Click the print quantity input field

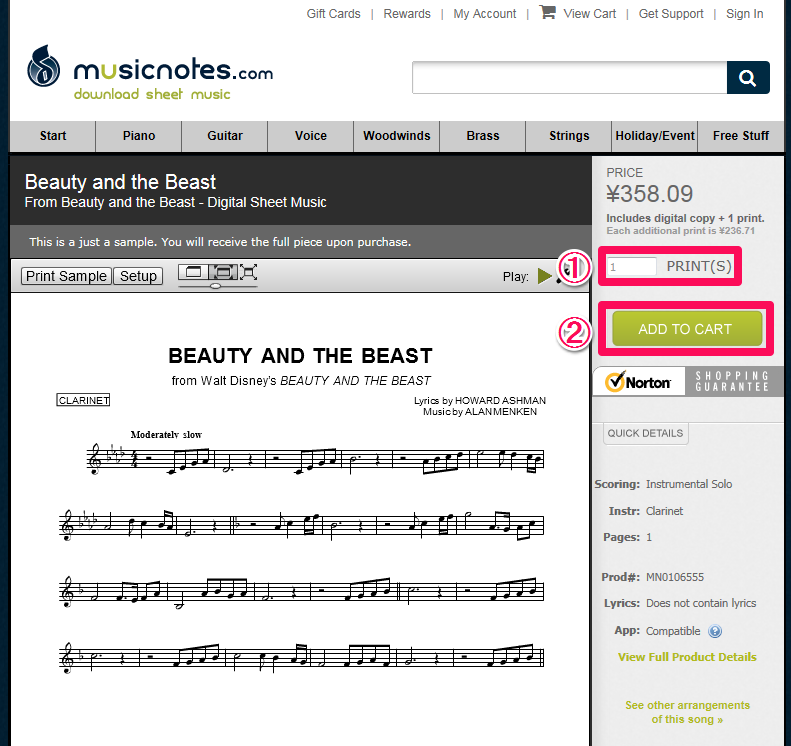point(632,266)
